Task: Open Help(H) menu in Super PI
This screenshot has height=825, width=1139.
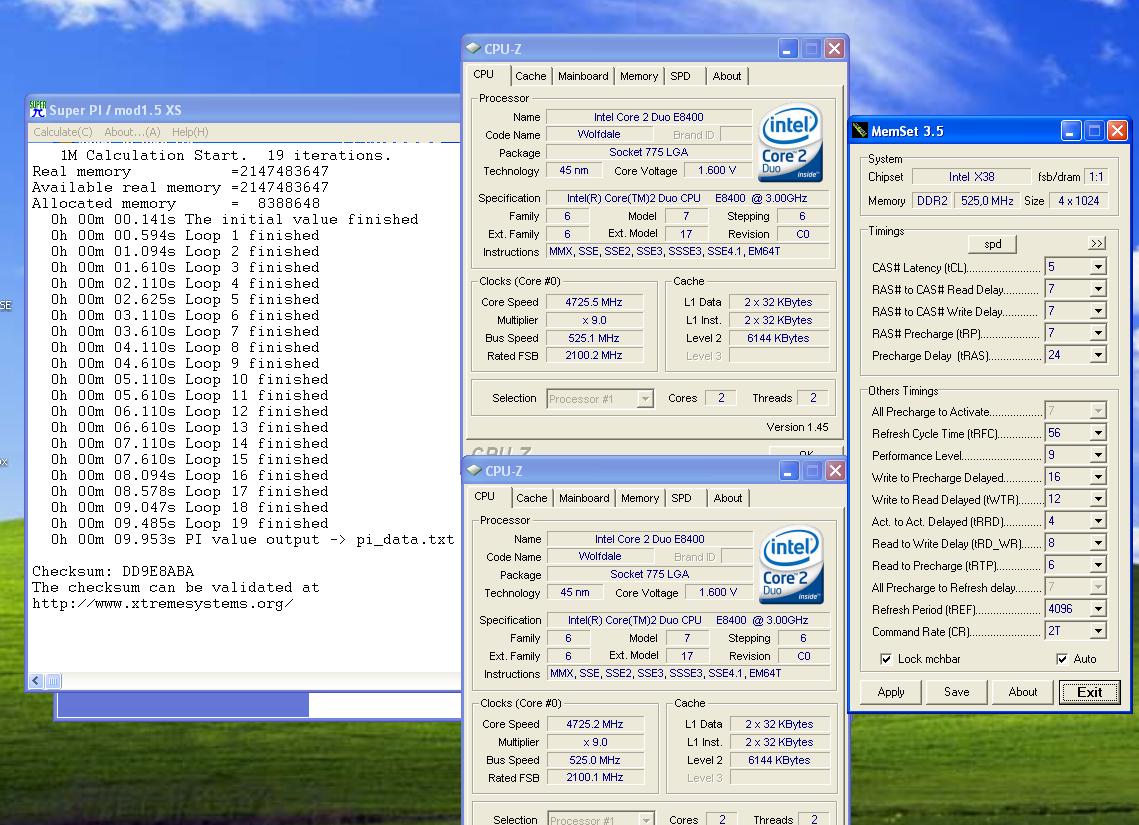Action: click(x=190, y=131)
